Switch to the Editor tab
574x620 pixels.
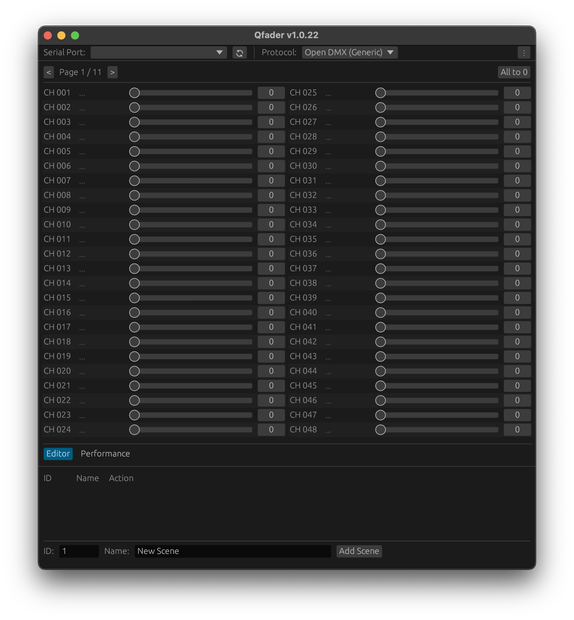click(x=58, y=454)
